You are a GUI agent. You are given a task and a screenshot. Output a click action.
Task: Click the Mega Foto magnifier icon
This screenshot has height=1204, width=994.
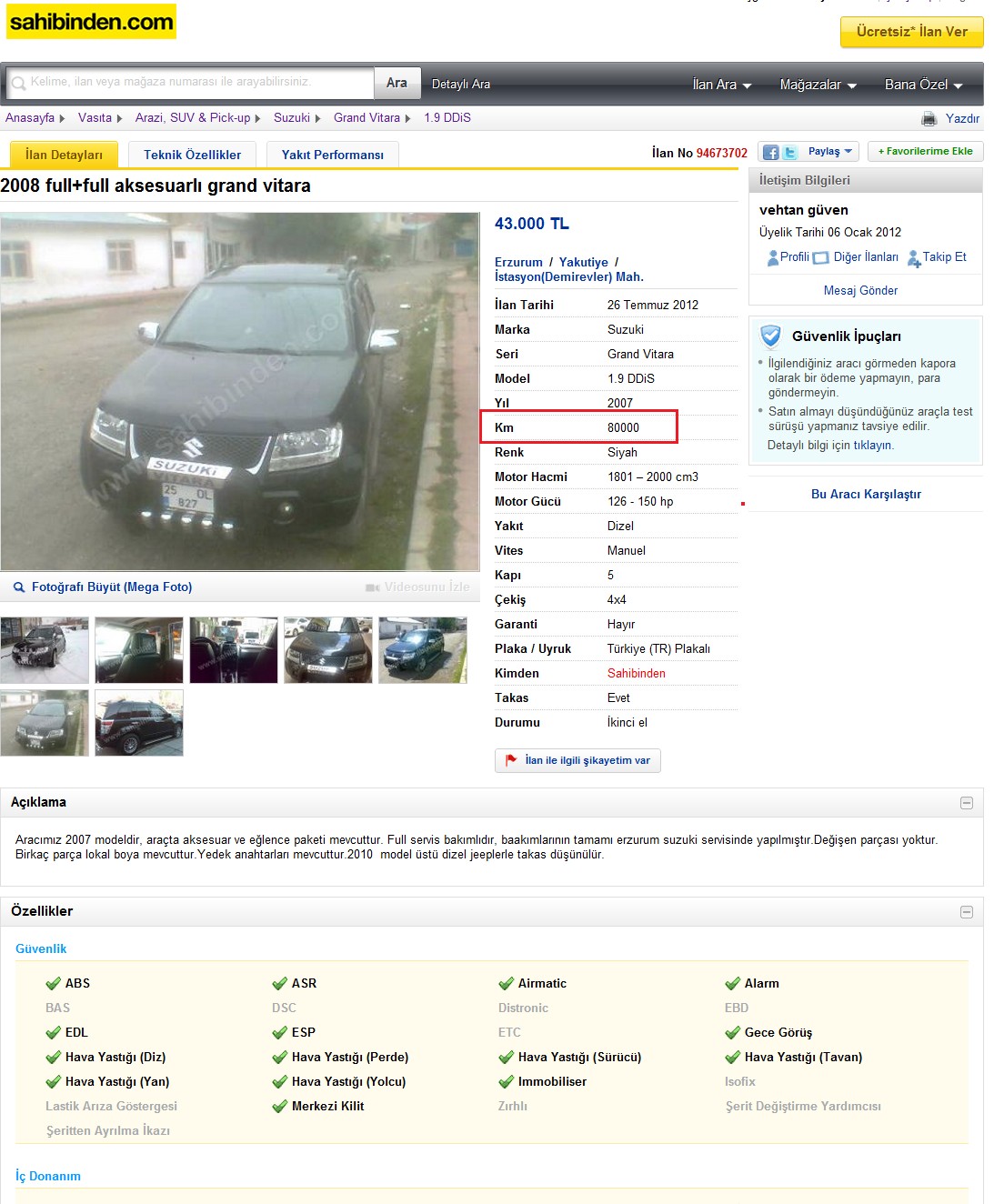pos(19,587)
